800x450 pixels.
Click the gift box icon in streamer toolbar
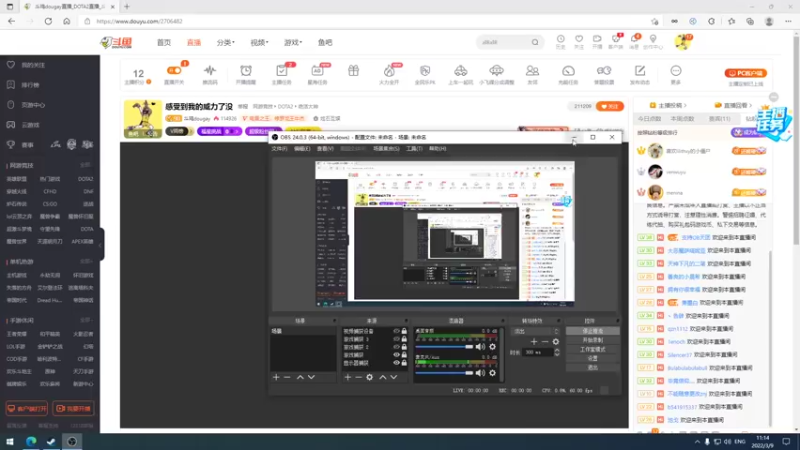354,71
